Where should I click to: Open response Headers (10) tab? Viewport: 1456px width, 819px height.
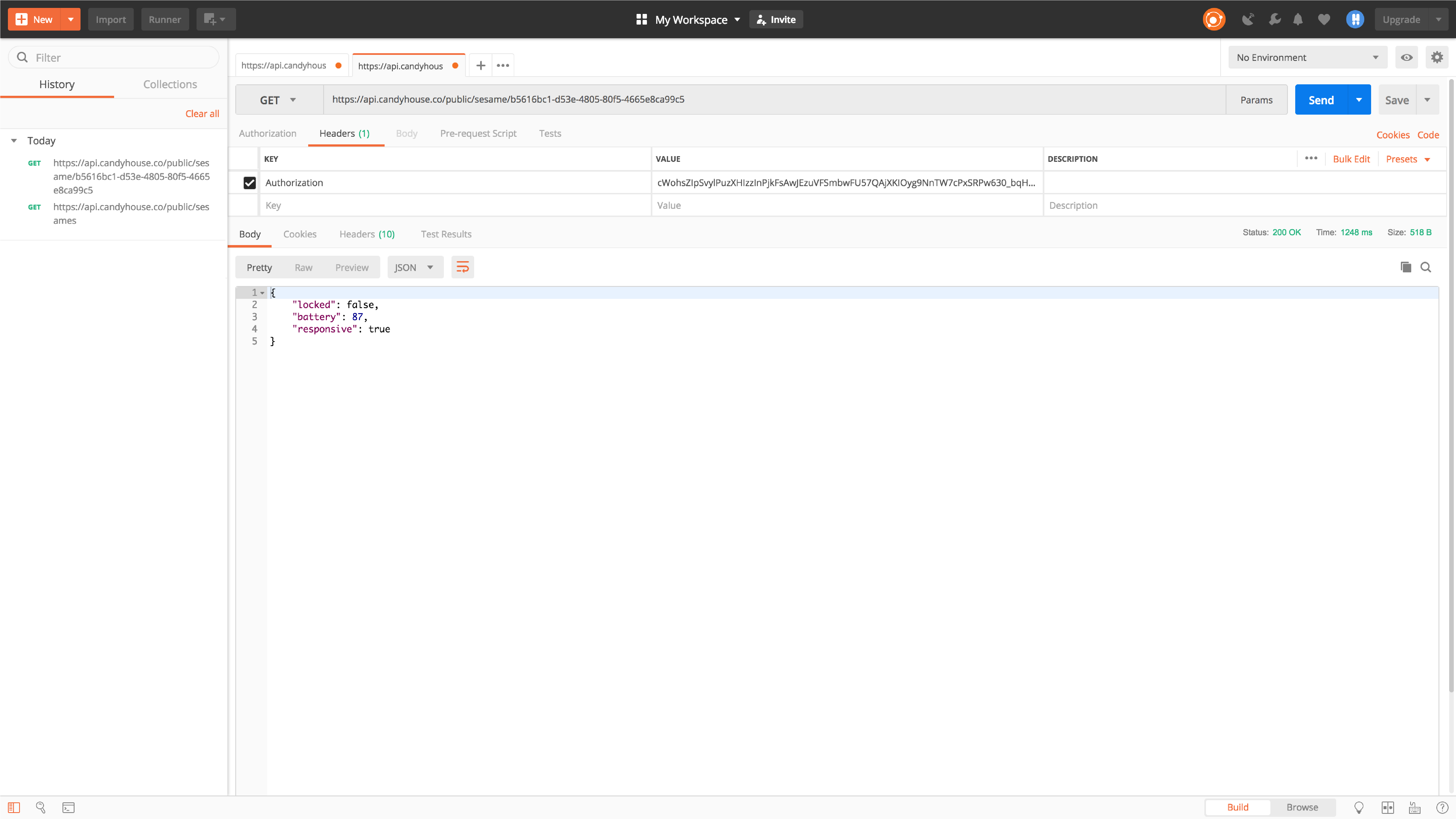(x=367, y=234)
